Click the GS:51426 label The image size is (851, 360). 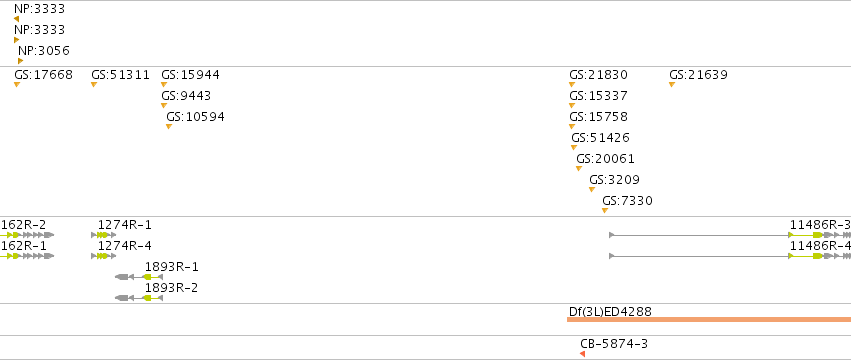click(600, 138)
